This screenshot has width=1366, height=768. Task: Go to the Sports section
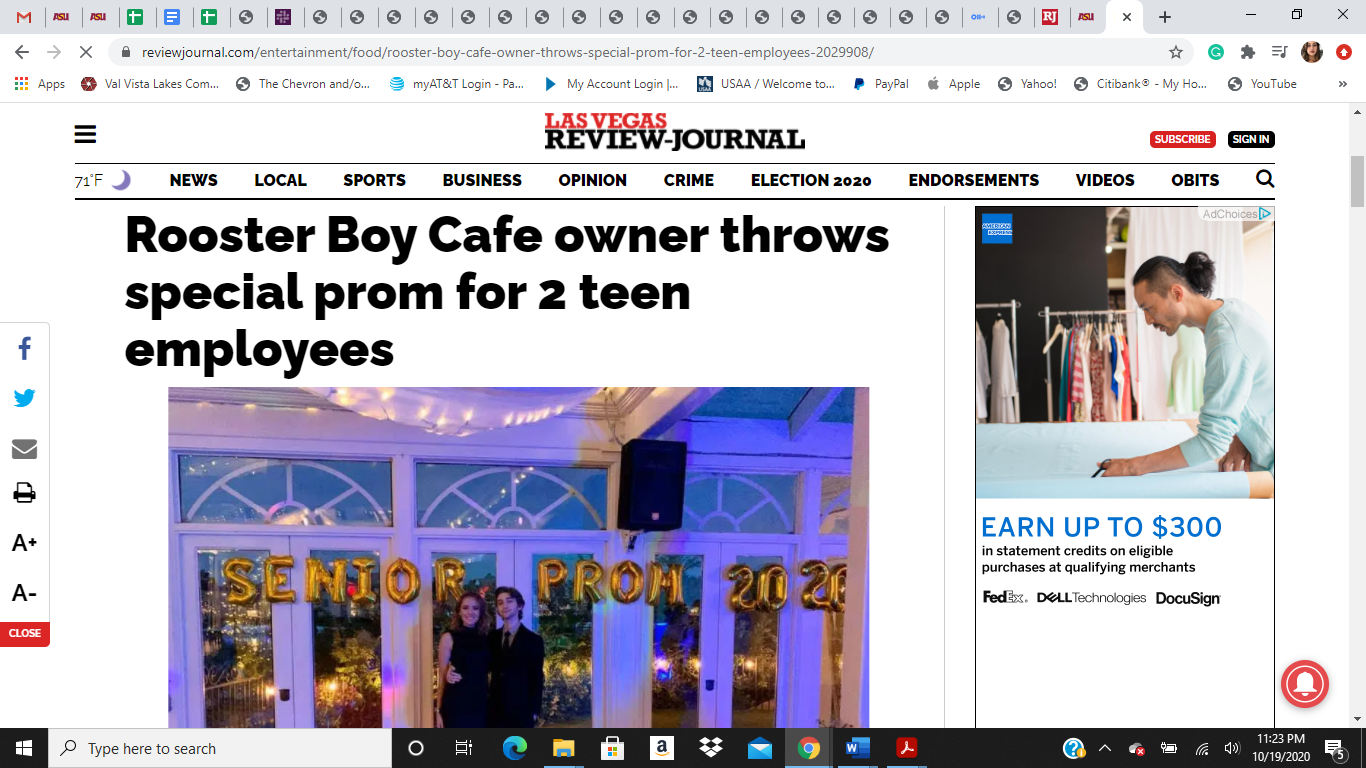pos(374,181)
